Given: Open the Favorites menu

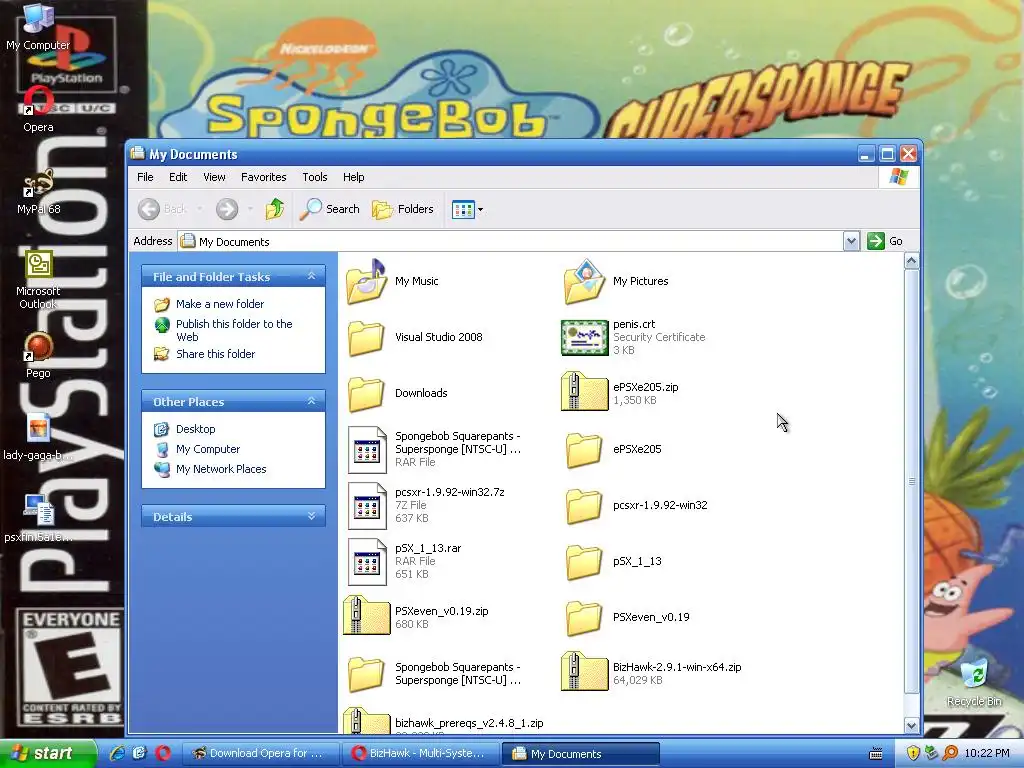Looking at the screenshot, I should (263, 177).
